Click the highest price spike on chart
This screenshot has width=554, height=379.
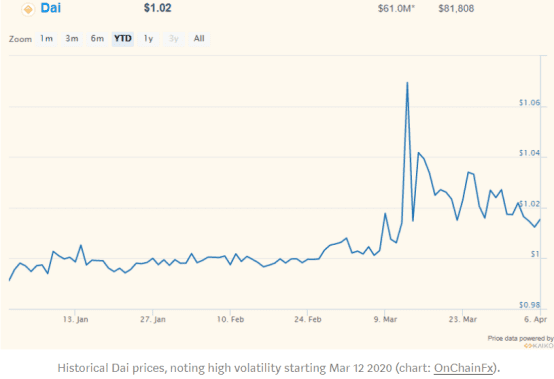point(407,83)
